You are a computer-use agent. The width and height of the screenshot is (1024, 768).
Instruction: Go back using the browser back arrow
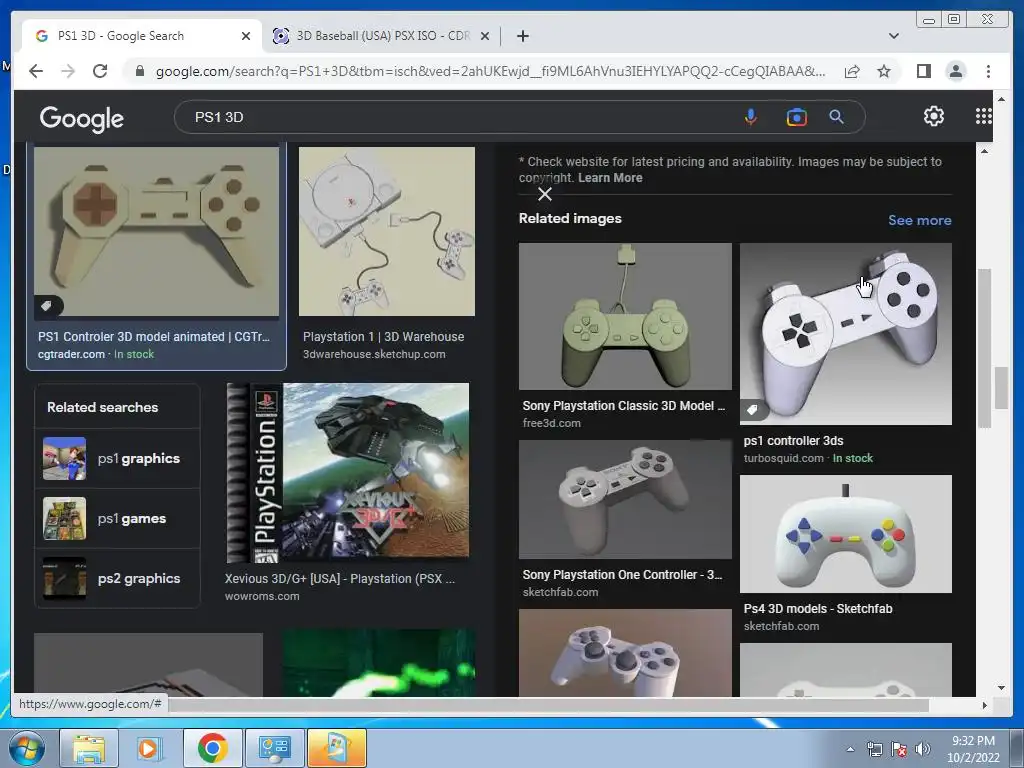pos(36,71)
